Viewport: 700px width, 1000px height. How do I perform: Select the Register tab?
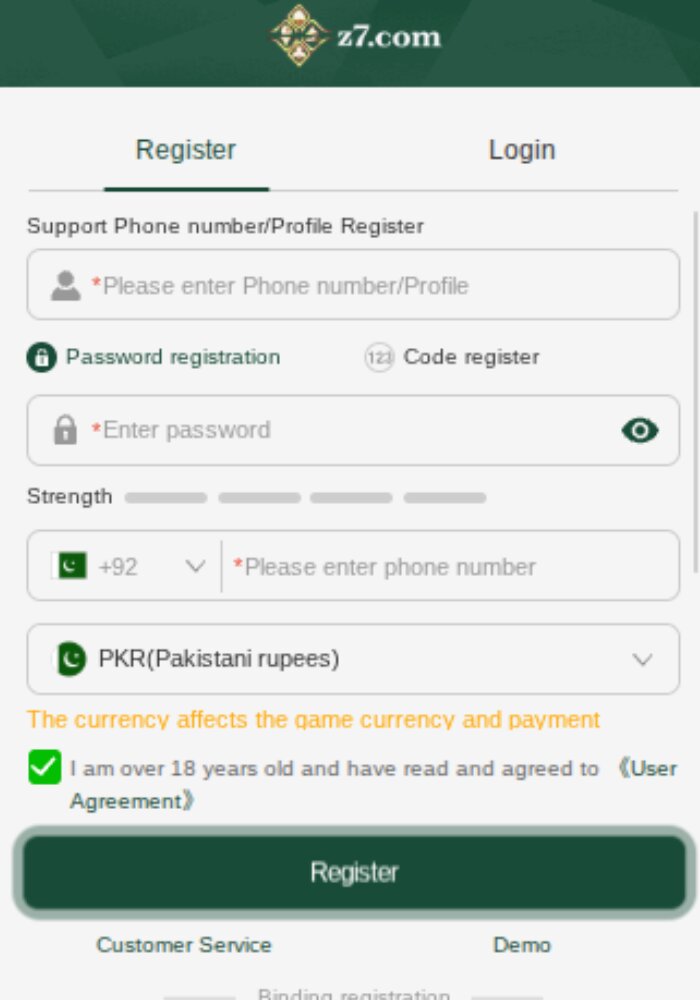186,151
